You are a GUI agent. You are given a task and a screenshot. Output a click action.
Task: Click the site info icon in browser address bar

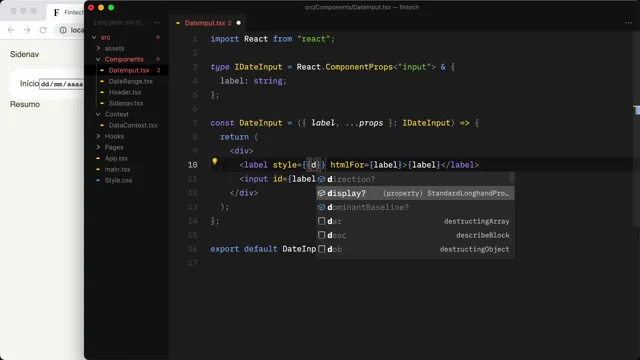click(63, 30)
